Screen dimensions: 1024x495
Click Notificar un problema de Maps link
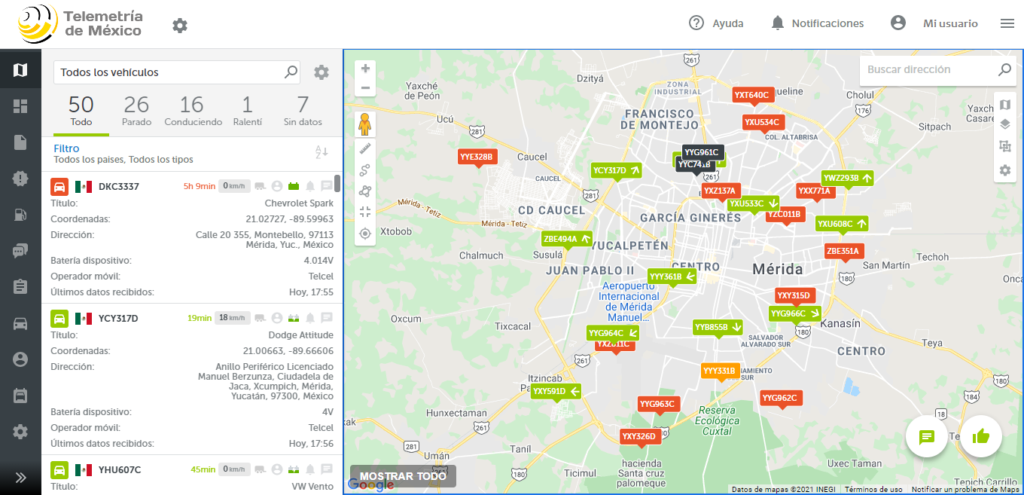click(x=965, y=489)
